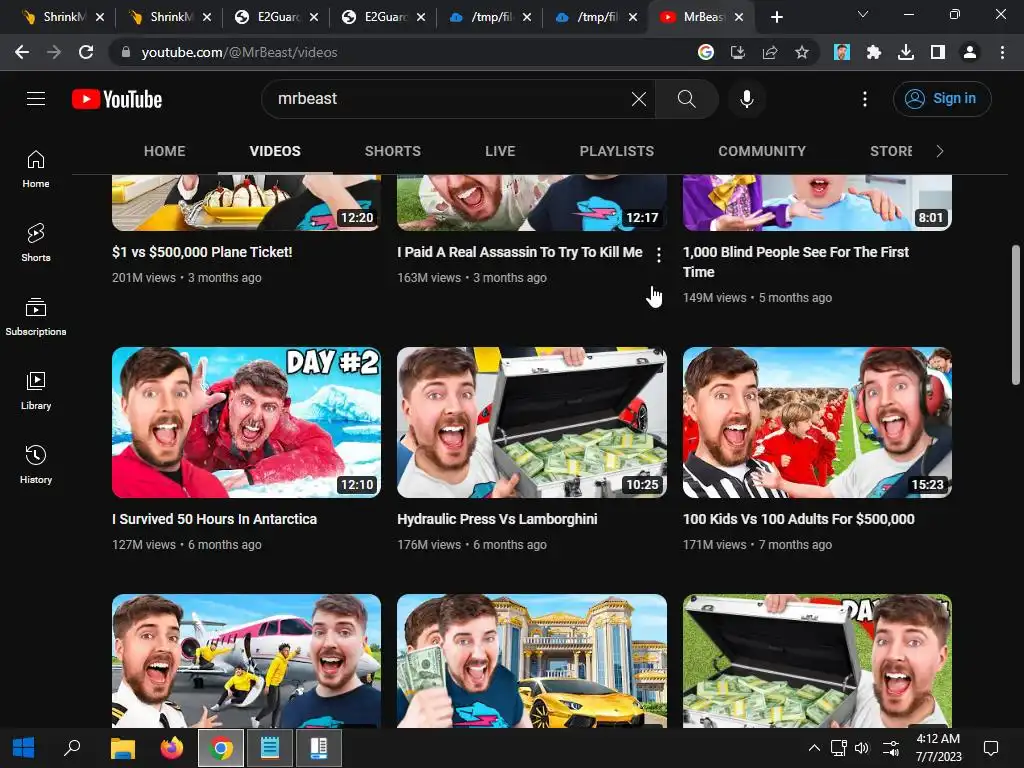1024x768 pixels.
Task: Open Library in the sidebar
Action: point(36,391)
